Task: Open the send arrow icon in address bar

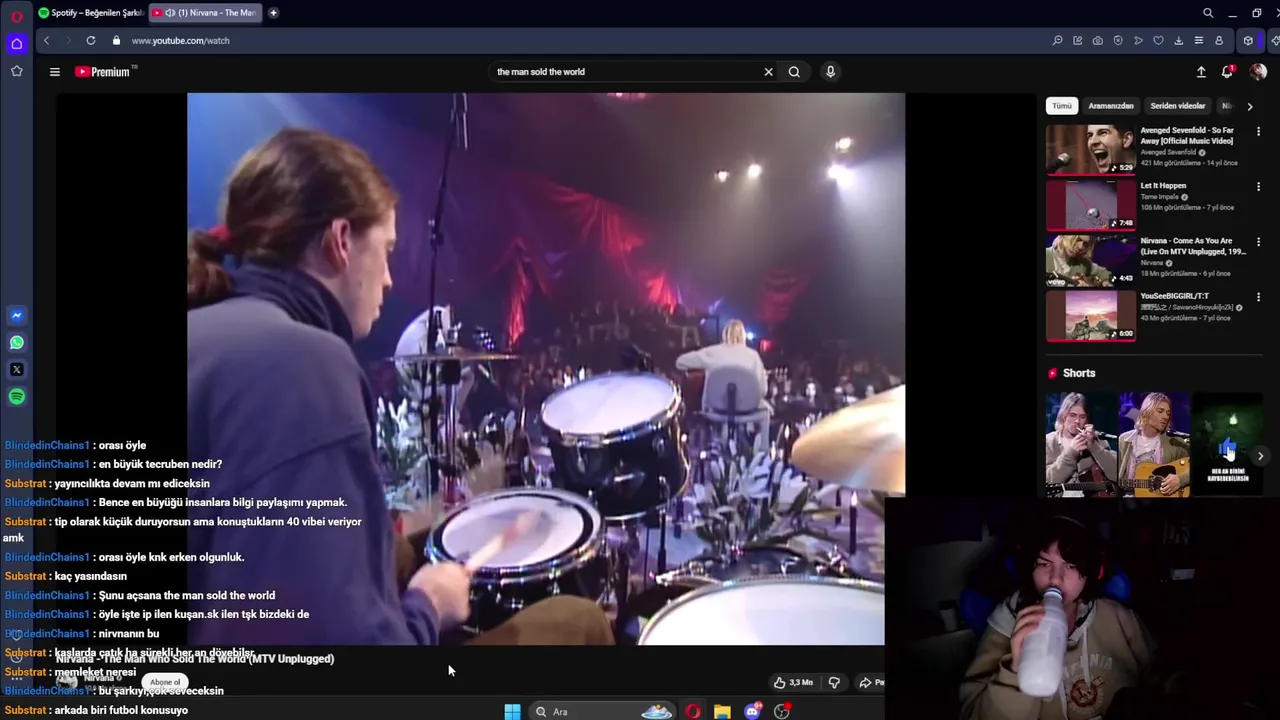Action: click(x=1138, y=41)
